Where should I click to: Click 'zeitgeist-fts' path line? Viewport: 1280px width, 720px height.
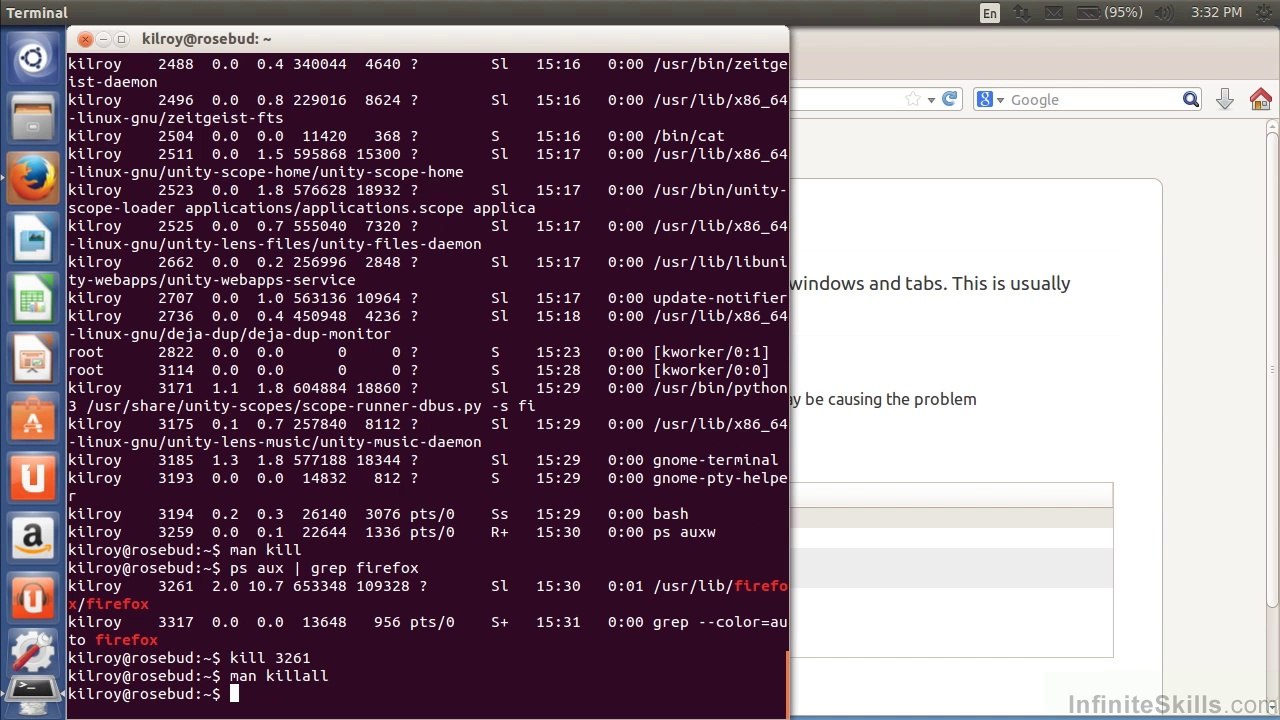[176, 118]
